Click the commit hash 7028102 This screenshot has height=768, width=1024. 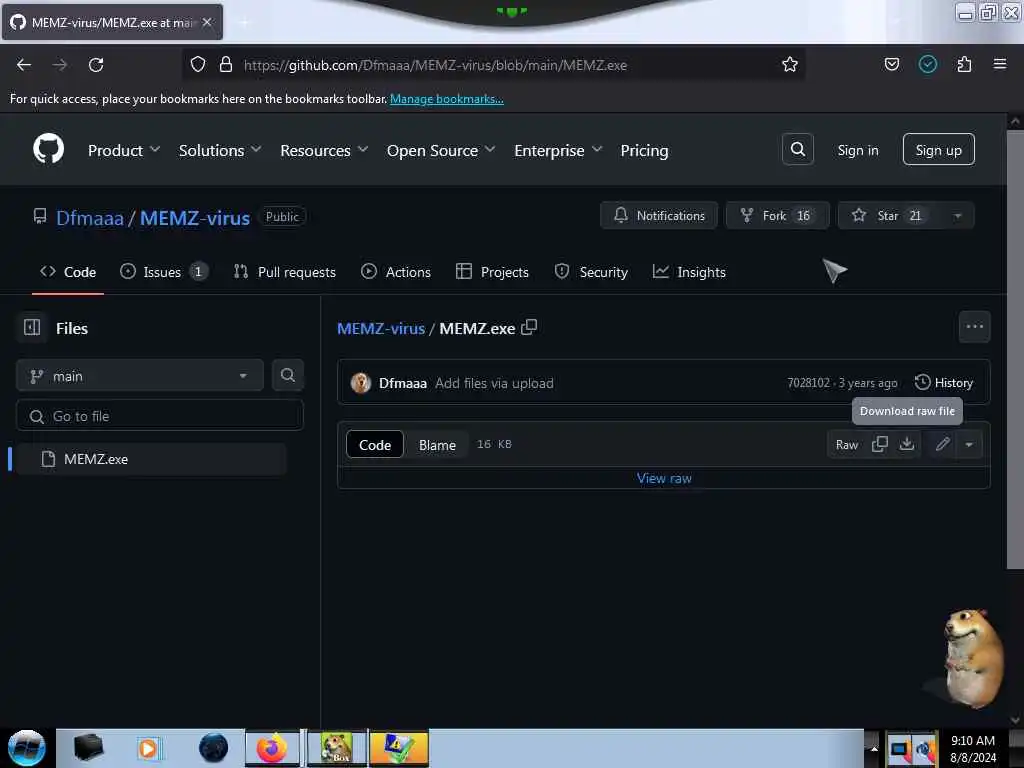[x=808, y=383]
